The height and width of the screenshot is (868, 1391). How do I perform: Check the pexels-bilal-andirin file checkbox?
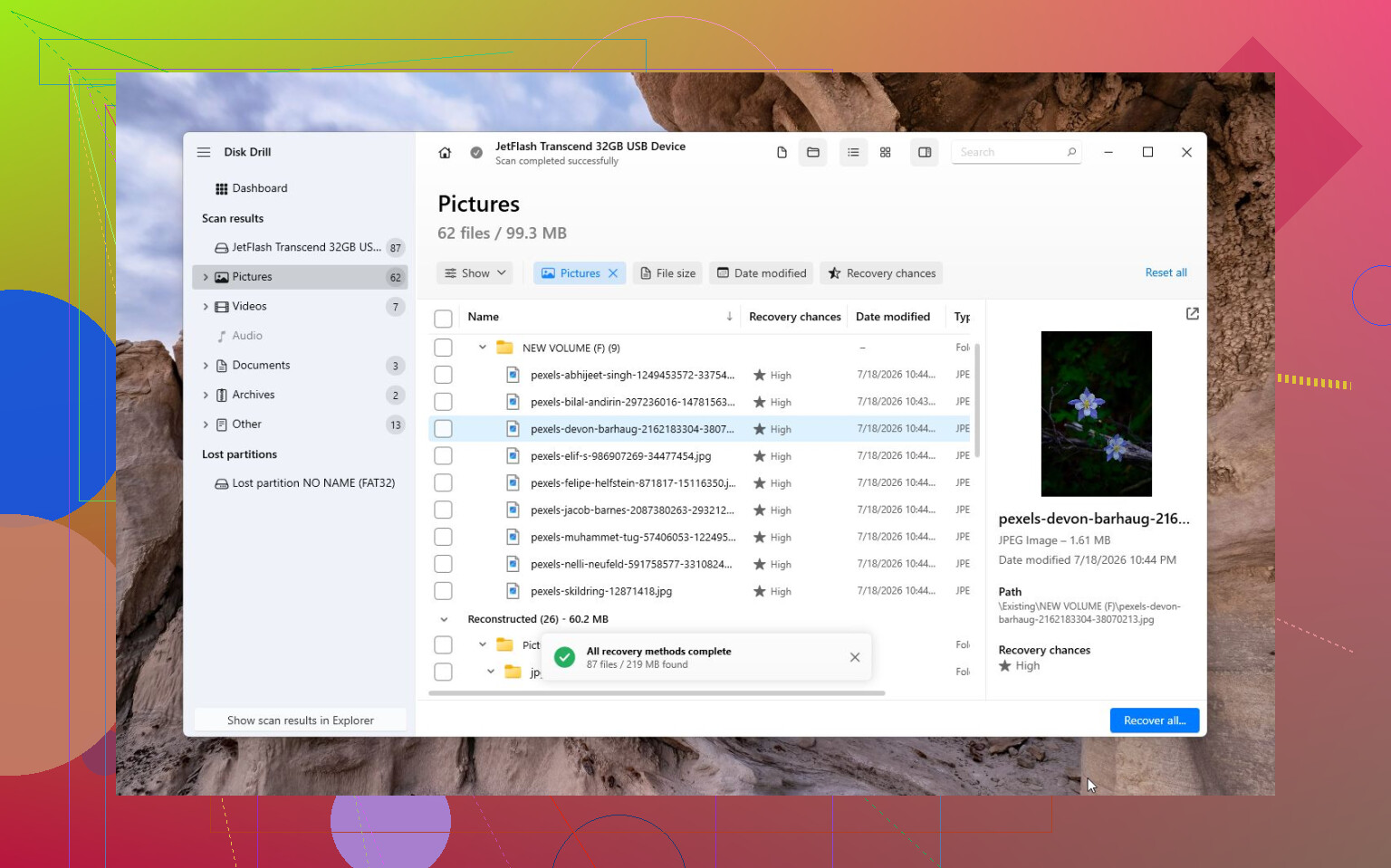pos(443,402)
